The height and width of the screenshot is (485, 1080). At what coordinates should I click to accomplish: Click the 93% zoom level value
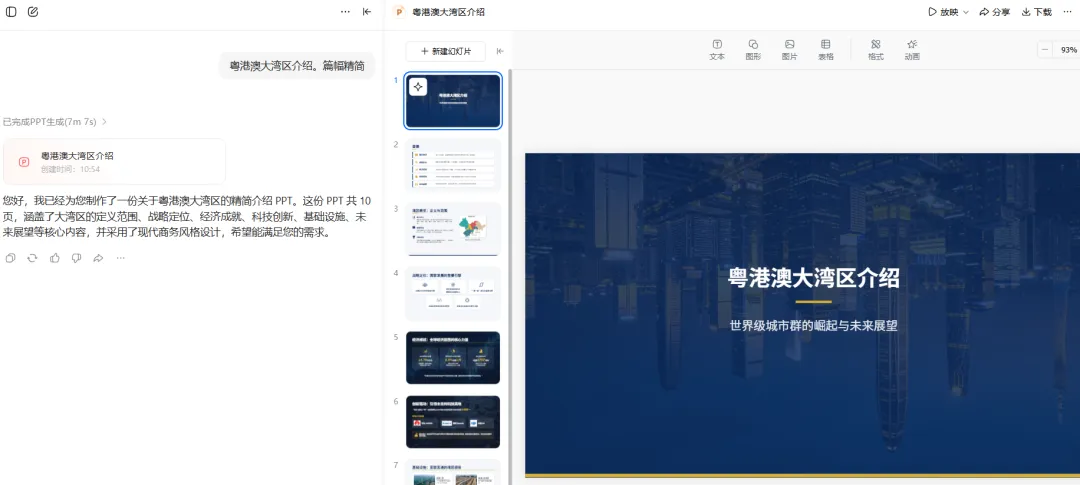1068,50
